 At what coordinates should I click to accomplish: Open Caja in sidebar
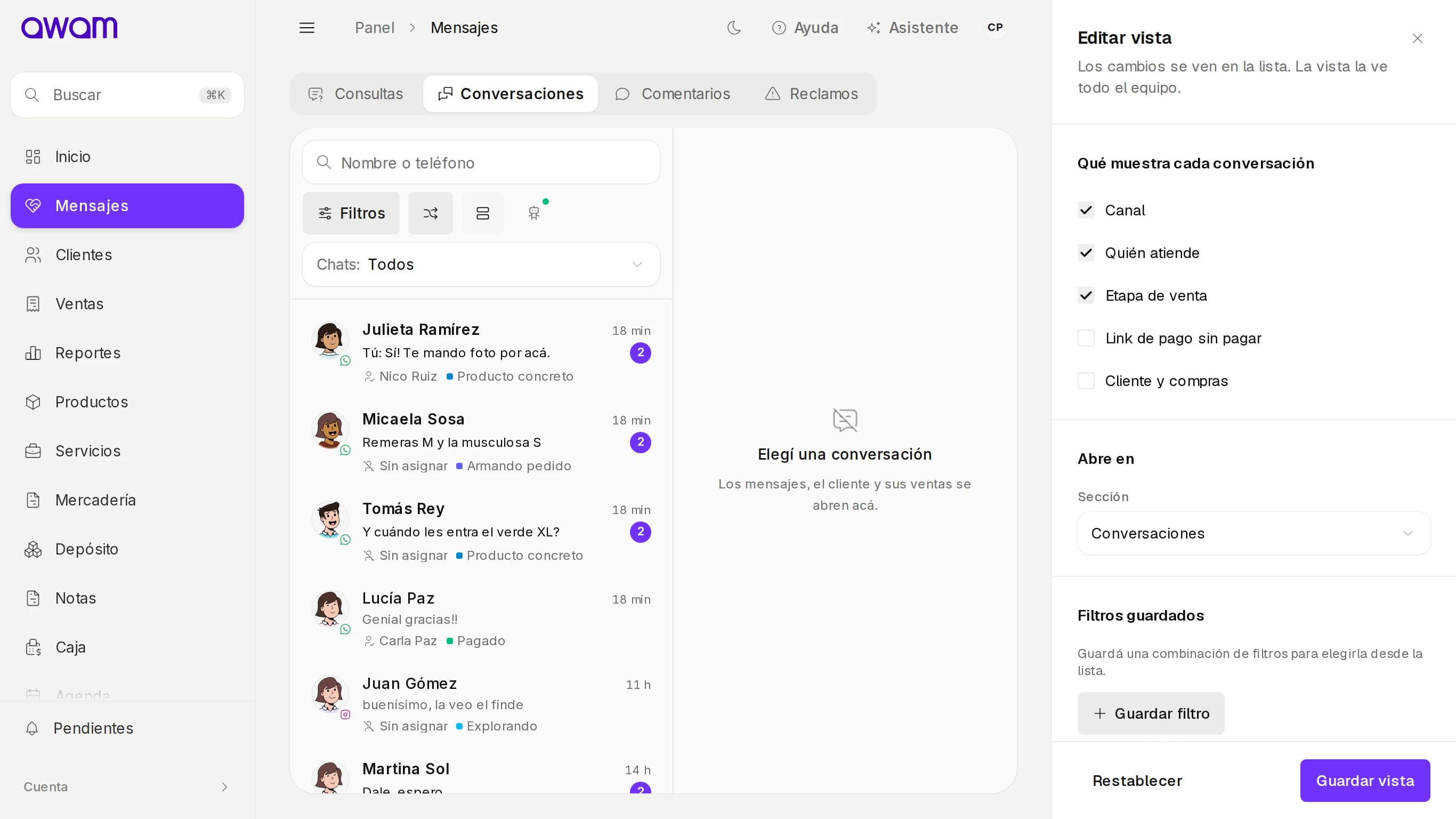(127, 647)
